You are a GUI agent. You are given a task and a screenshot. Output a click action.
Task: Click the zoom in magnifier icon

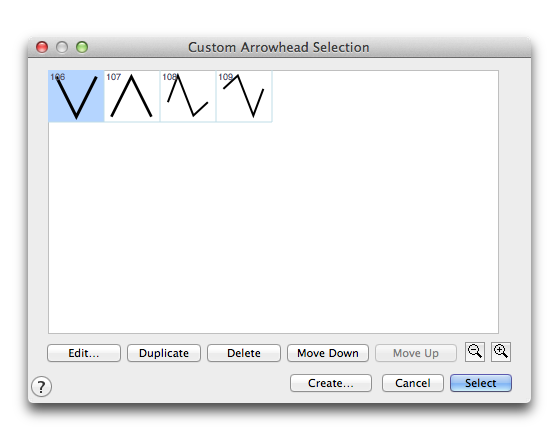tap(501, 352)
